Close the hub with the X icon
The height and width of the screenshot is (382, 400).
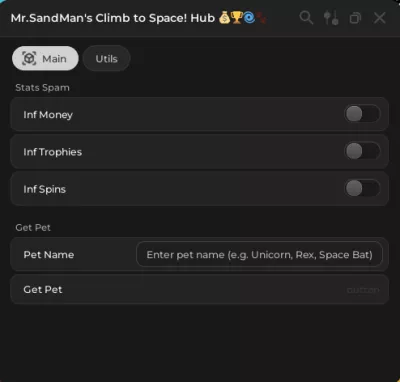point(380,18)
